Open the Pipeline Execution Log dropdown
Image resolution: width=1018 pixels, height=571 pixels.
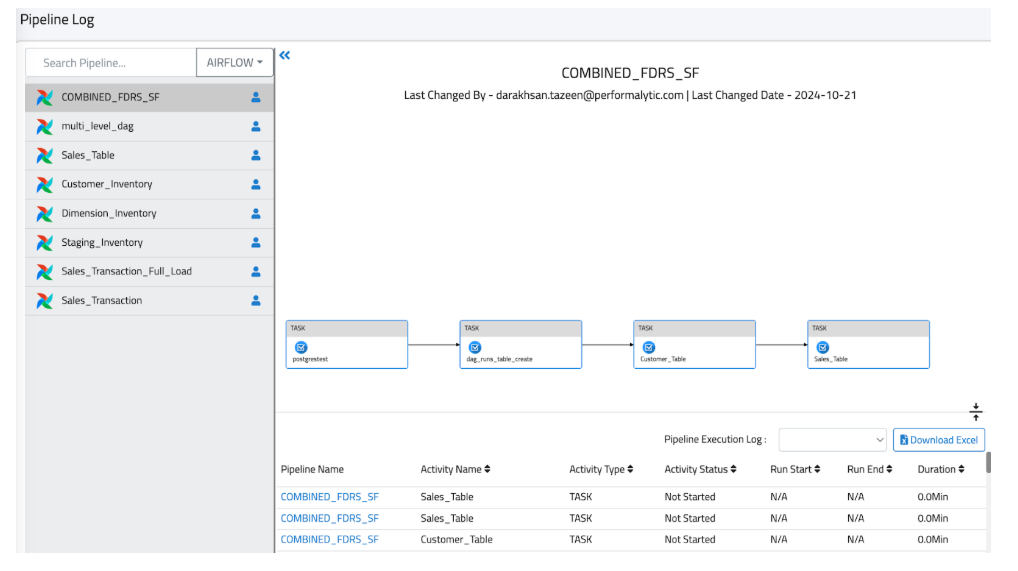(x=832, y=440)
